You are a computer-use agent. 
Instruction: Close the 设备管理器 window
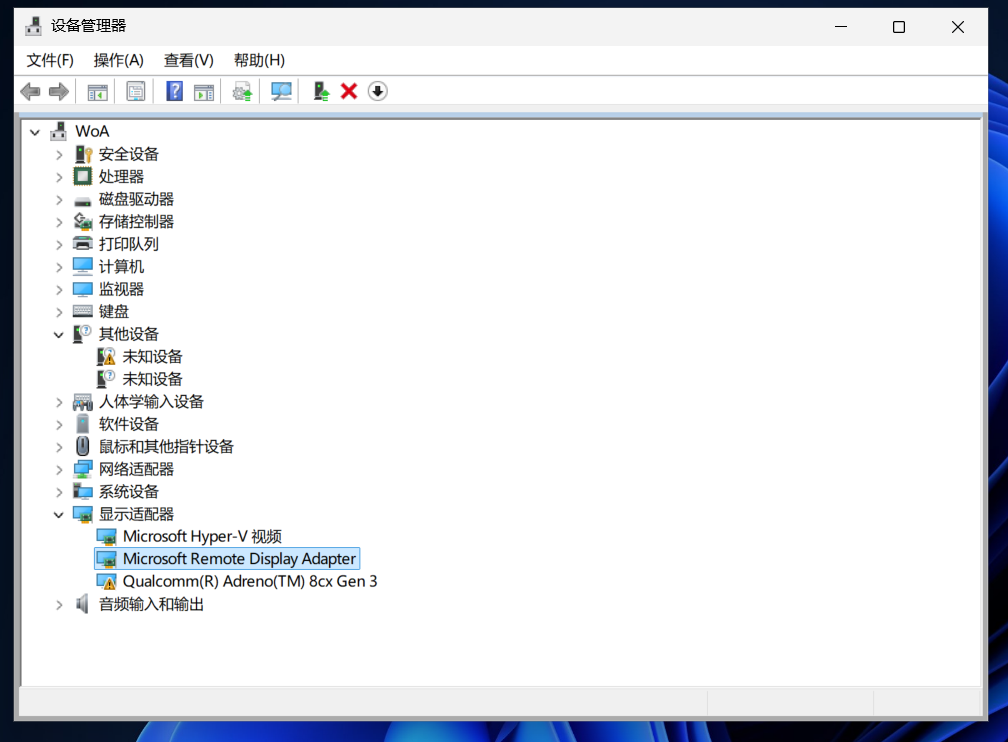[x=958, y=26]
